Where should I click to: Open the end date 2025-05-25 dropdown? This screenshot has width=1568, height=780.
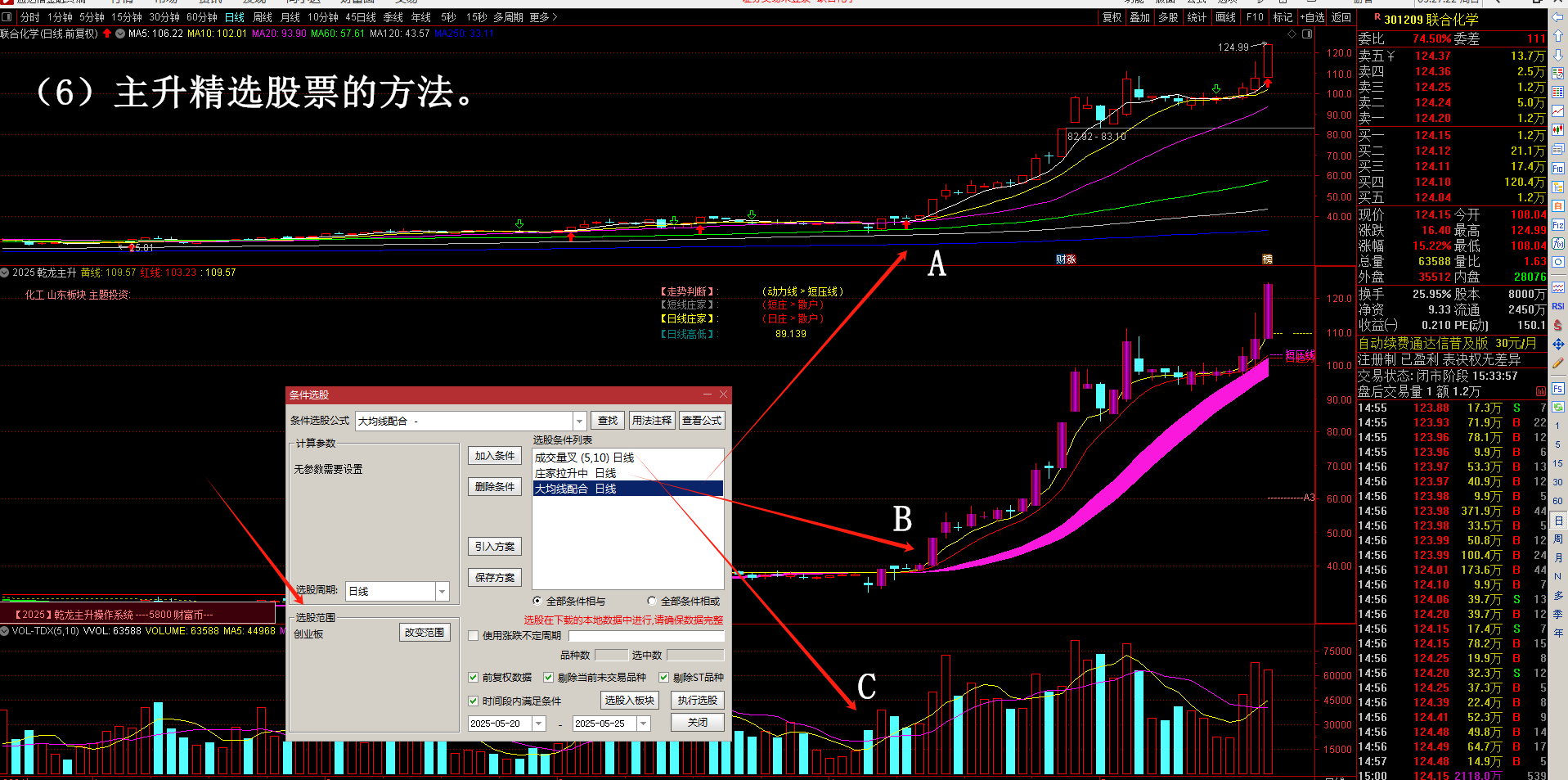[644, 724]
